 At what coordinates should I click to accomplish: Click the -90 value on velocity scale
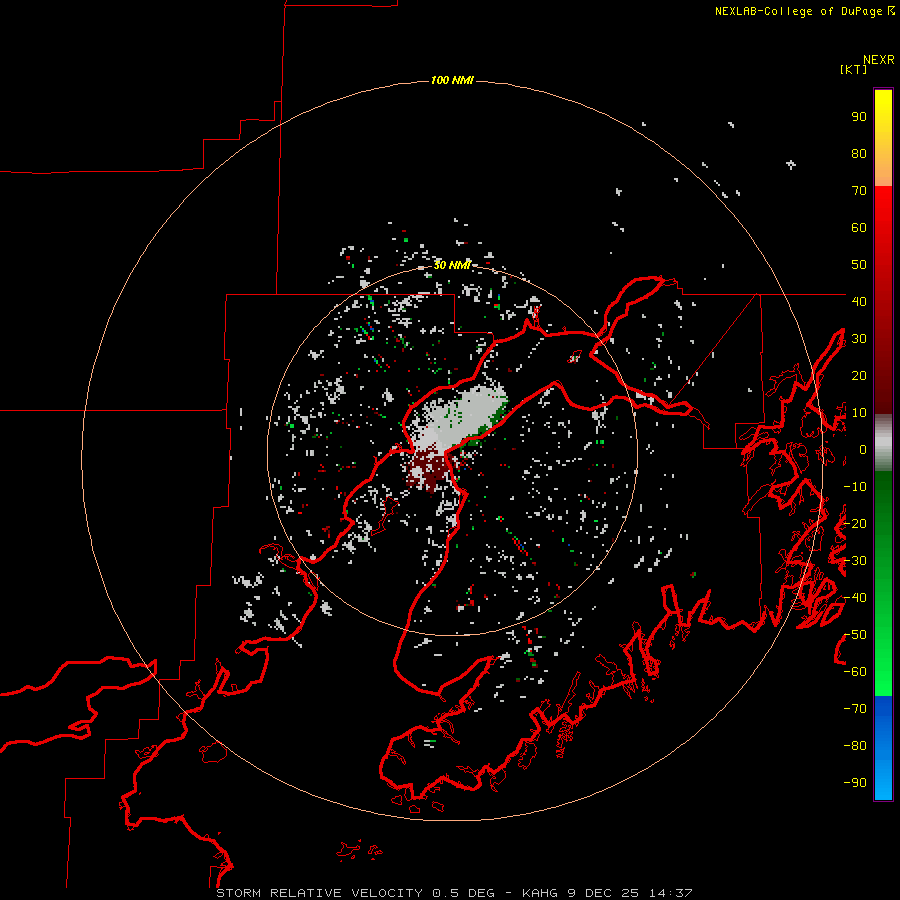pyautogui.click(x=855, y=783)
